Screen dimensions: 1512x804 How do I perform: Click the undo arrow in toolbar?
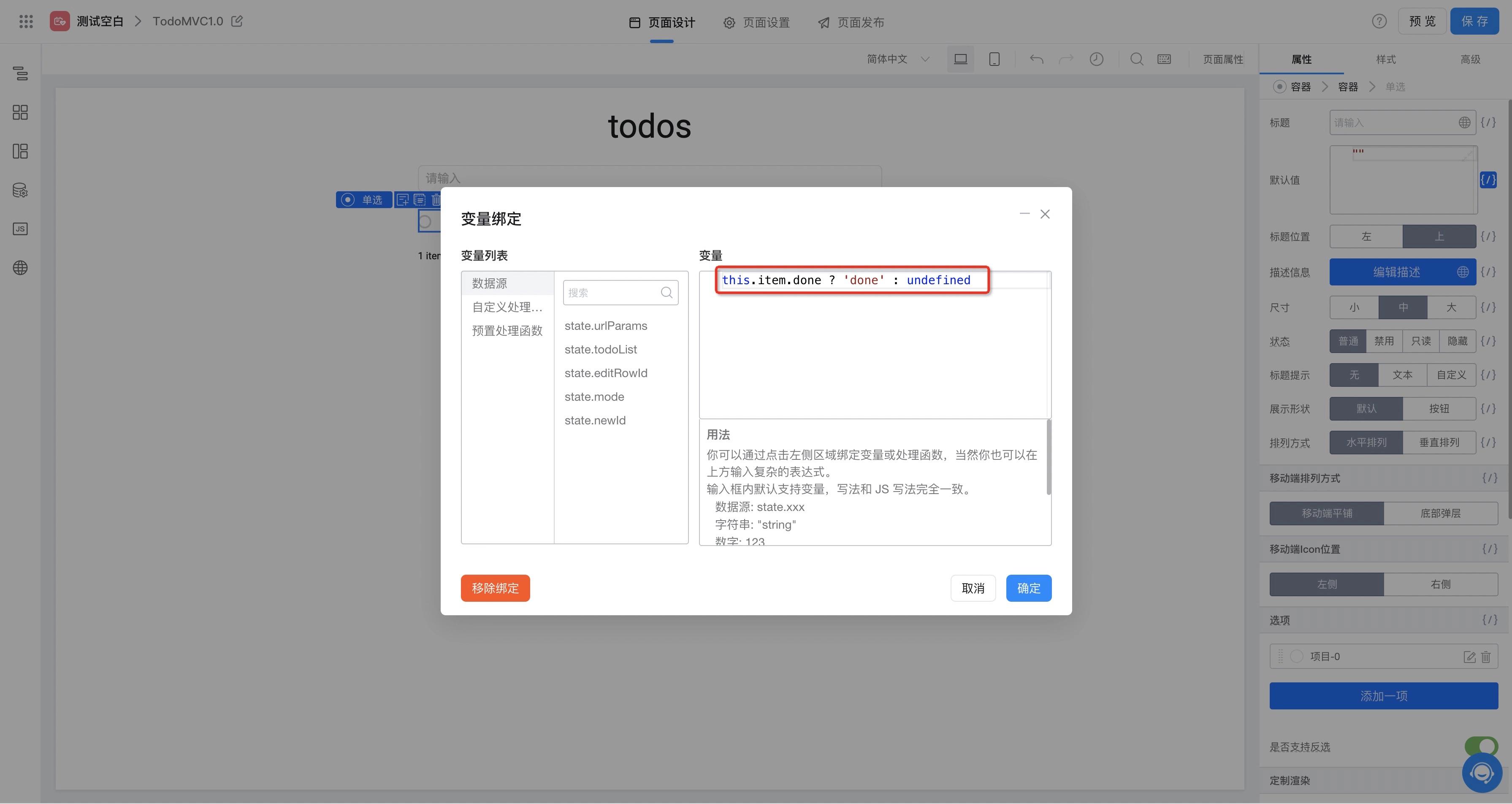tap(1036, 59)
